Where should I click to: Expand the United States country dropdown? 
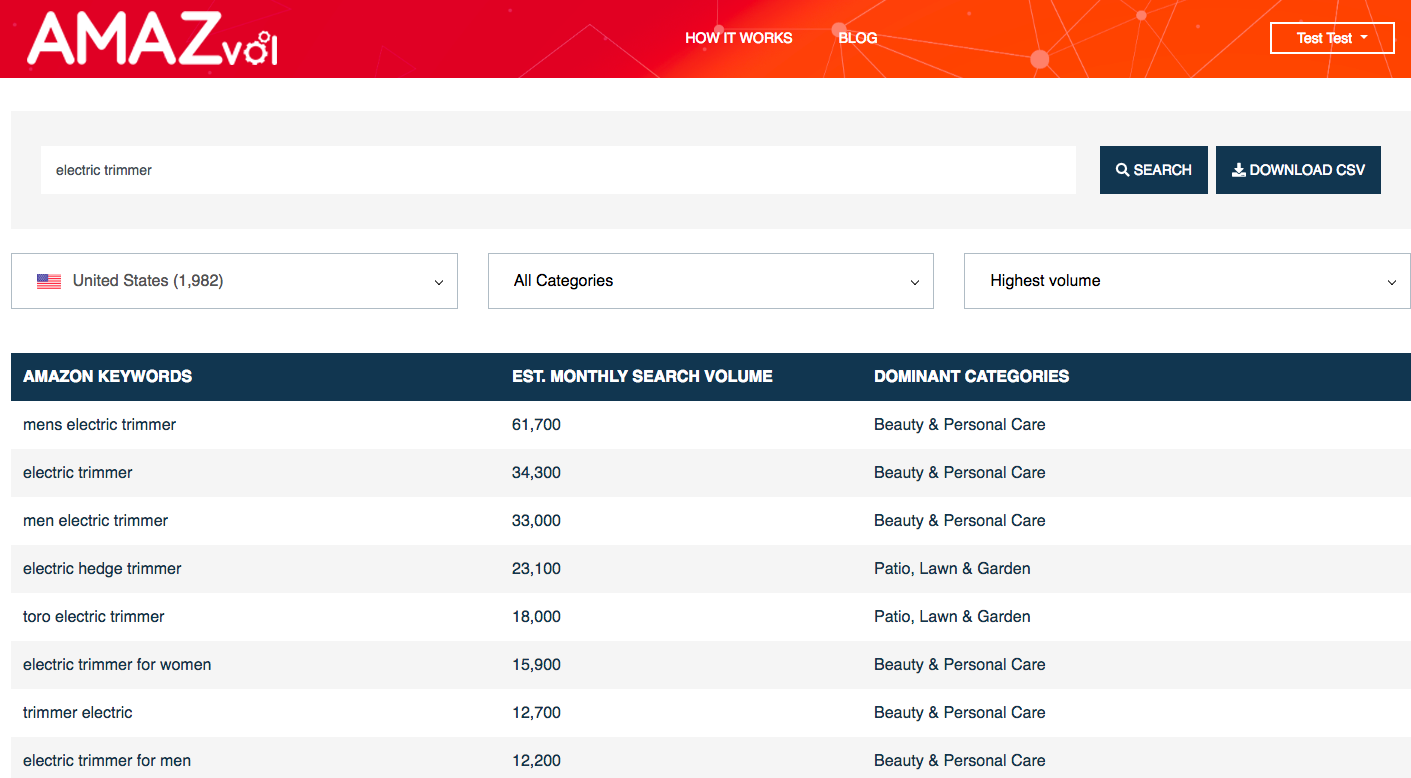pyautogui.click(x=234, y=281)
